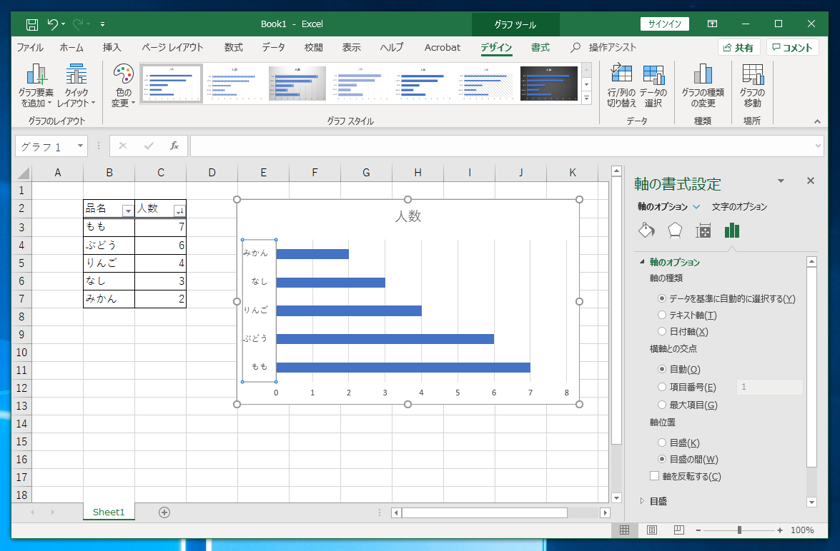Switch to normal view status icon
The width and height of the screenshot is (840, 551).
624,530
